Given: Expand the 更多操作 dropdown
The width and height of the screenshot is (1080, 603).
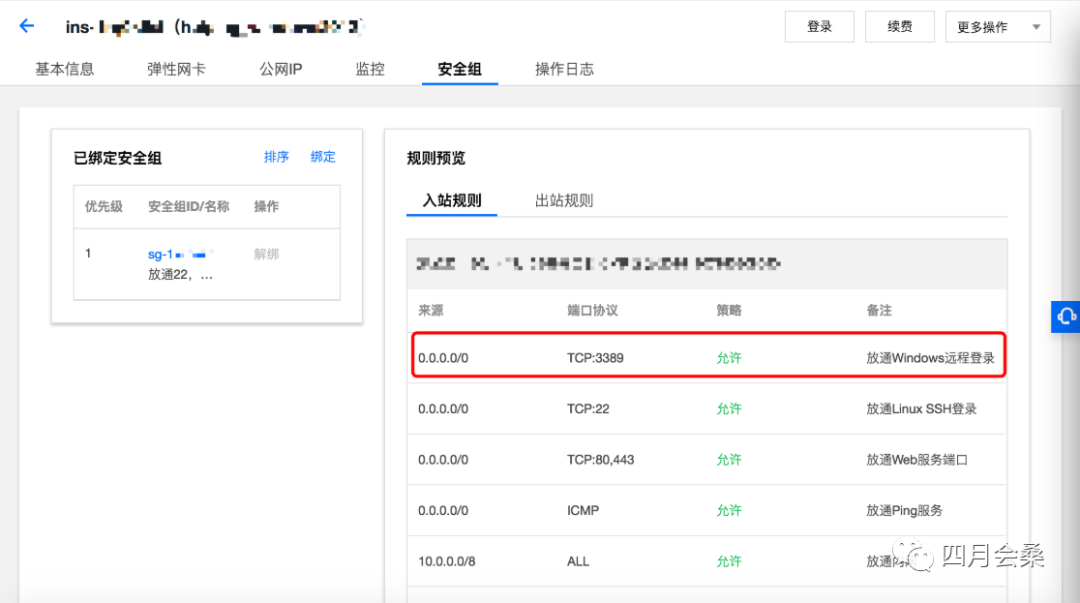Looking at the screenshot, I should point(997,27).
